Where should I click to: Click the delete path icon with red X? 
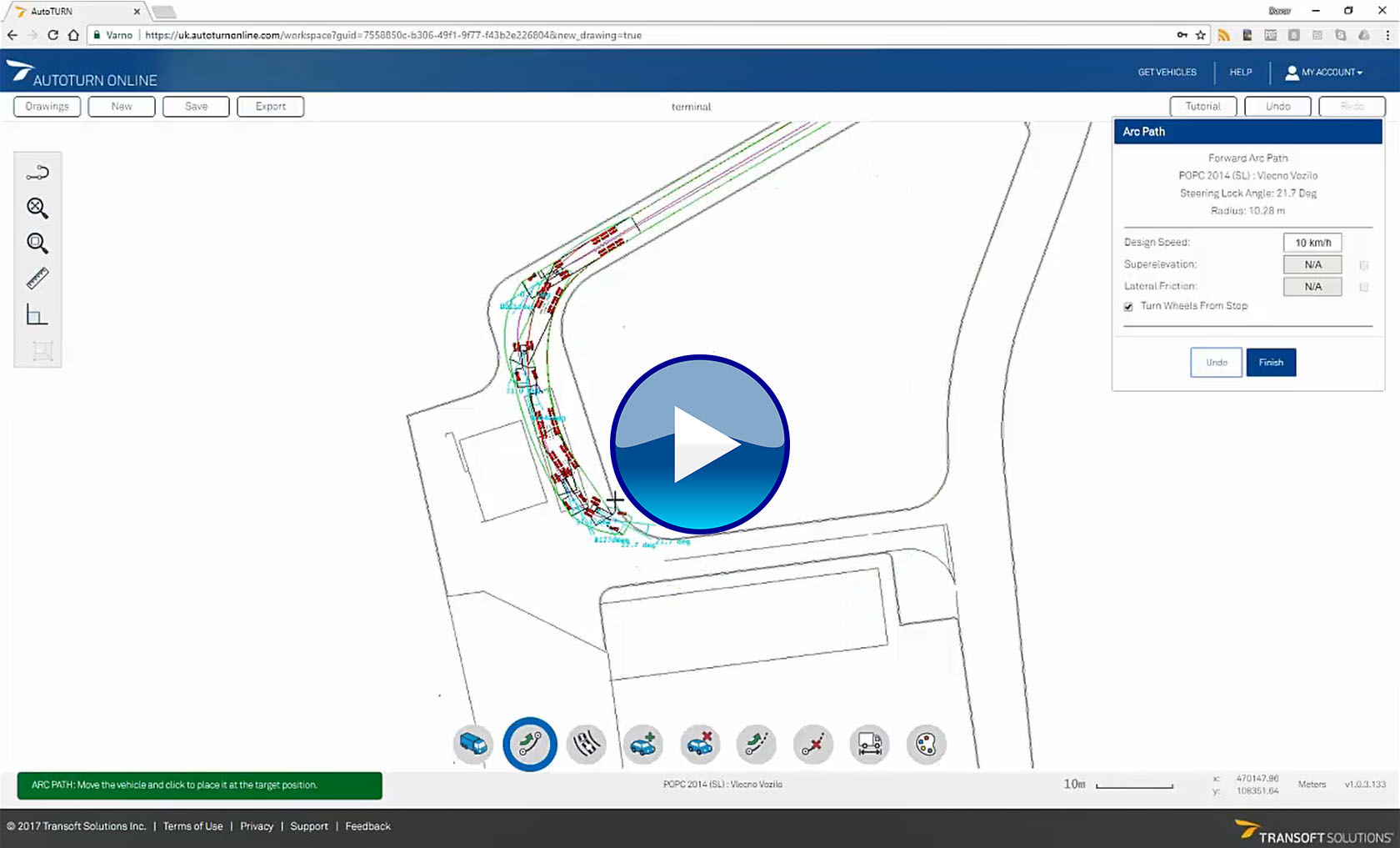click(x=812, y=744)
